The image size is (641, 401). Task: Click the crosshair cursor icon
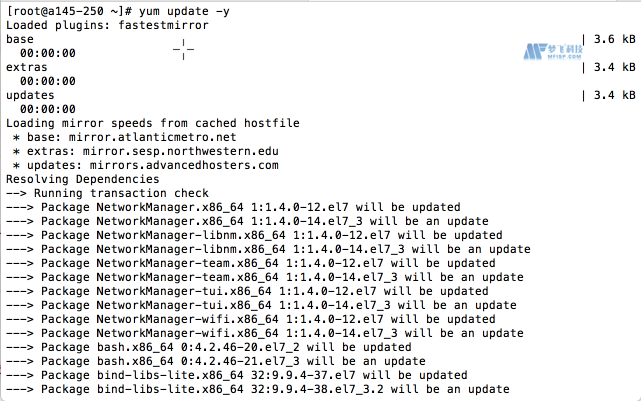tap(183, 49)
